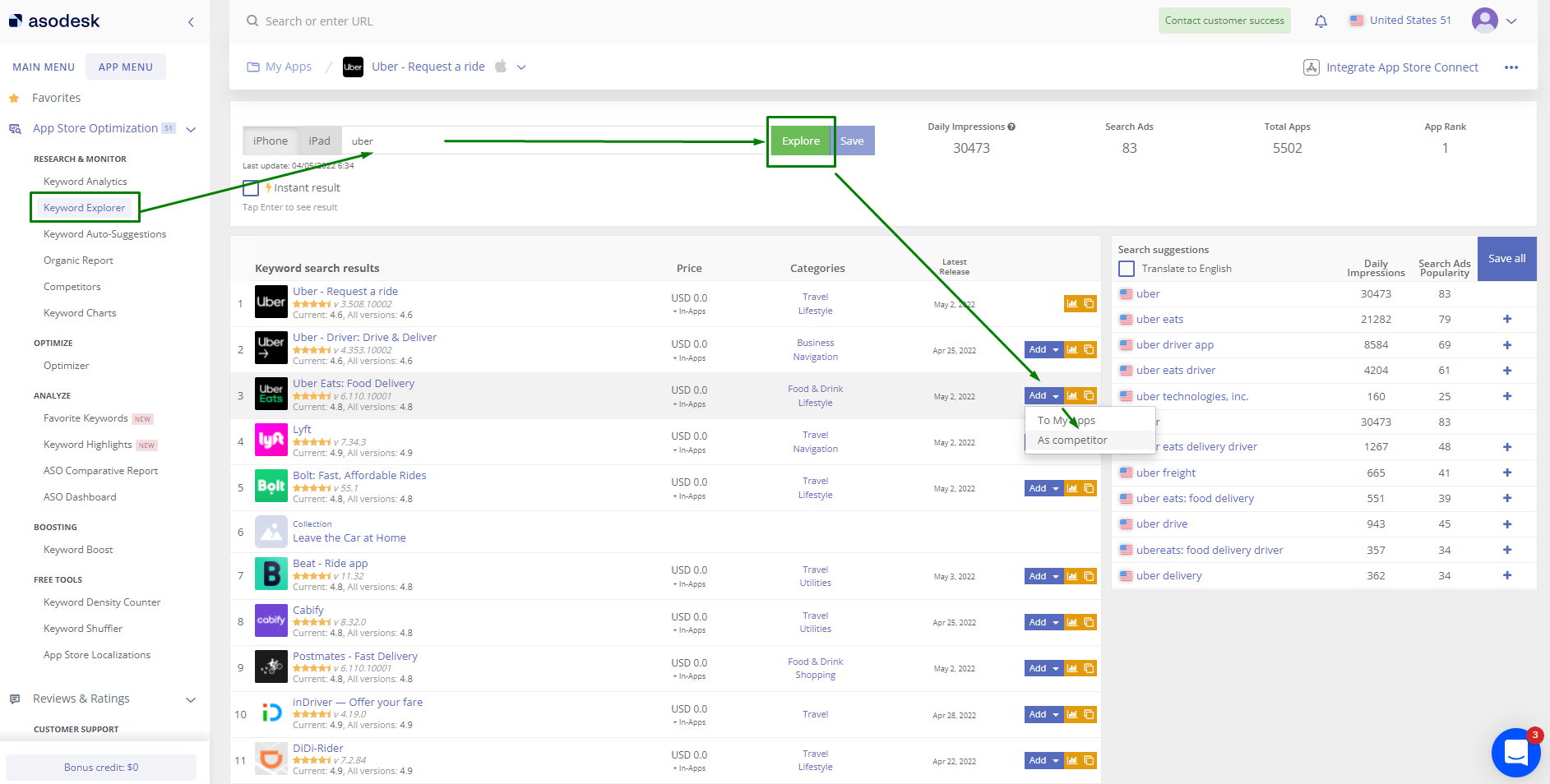Add 'uber eats' suggestion with plus icon

click(1507, 319)
